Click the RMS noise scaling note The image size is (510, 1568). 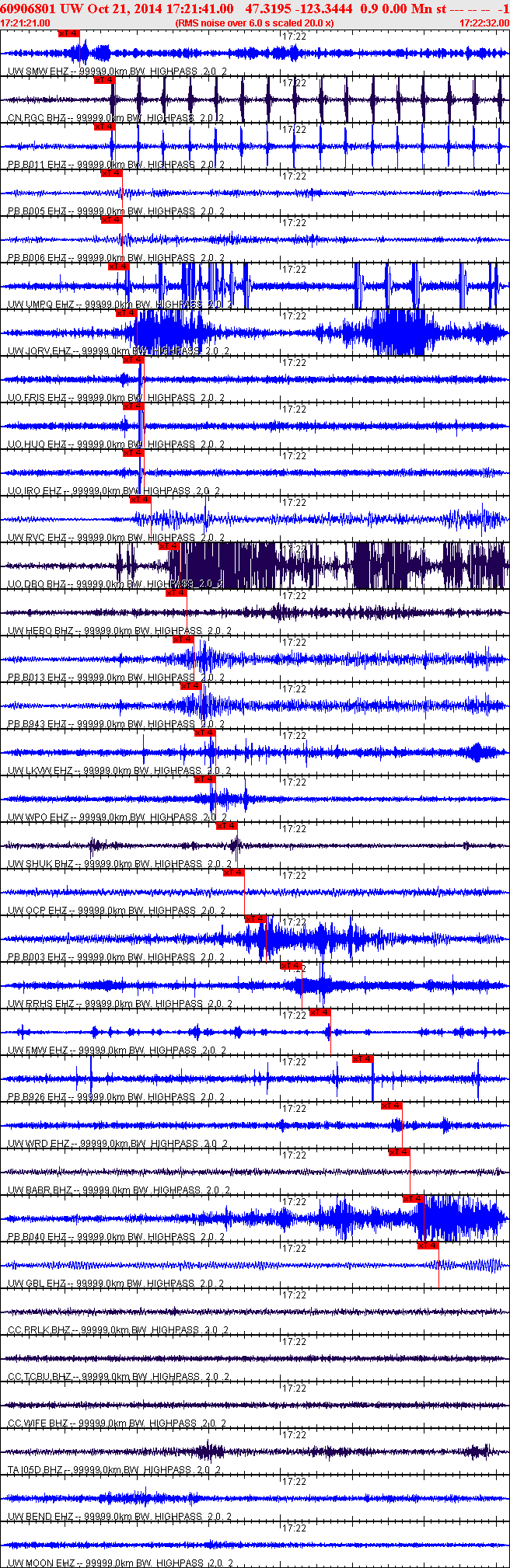tap(255, 23)
